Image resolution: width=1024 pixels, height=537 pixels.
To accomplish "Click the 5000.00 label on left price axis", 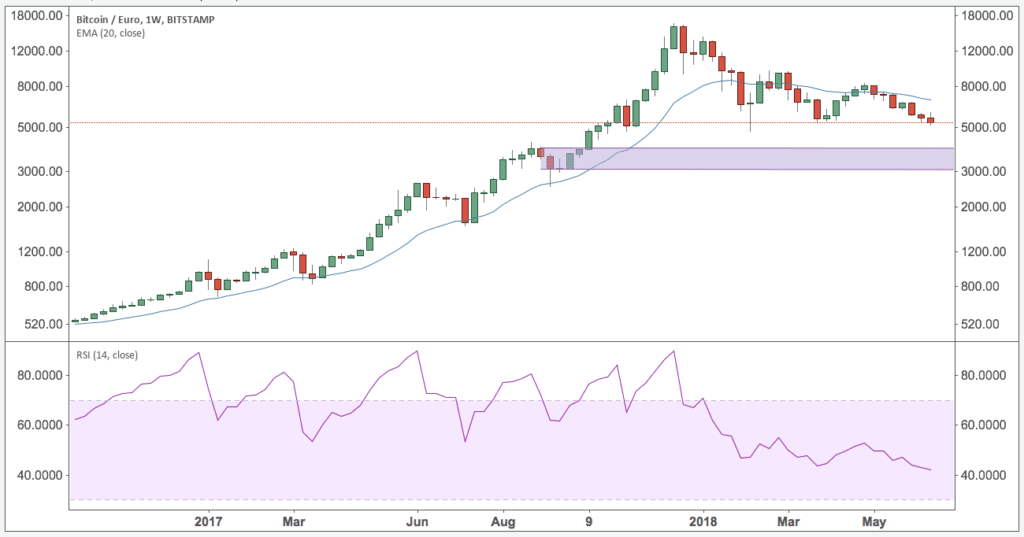I will pos(40,127).
